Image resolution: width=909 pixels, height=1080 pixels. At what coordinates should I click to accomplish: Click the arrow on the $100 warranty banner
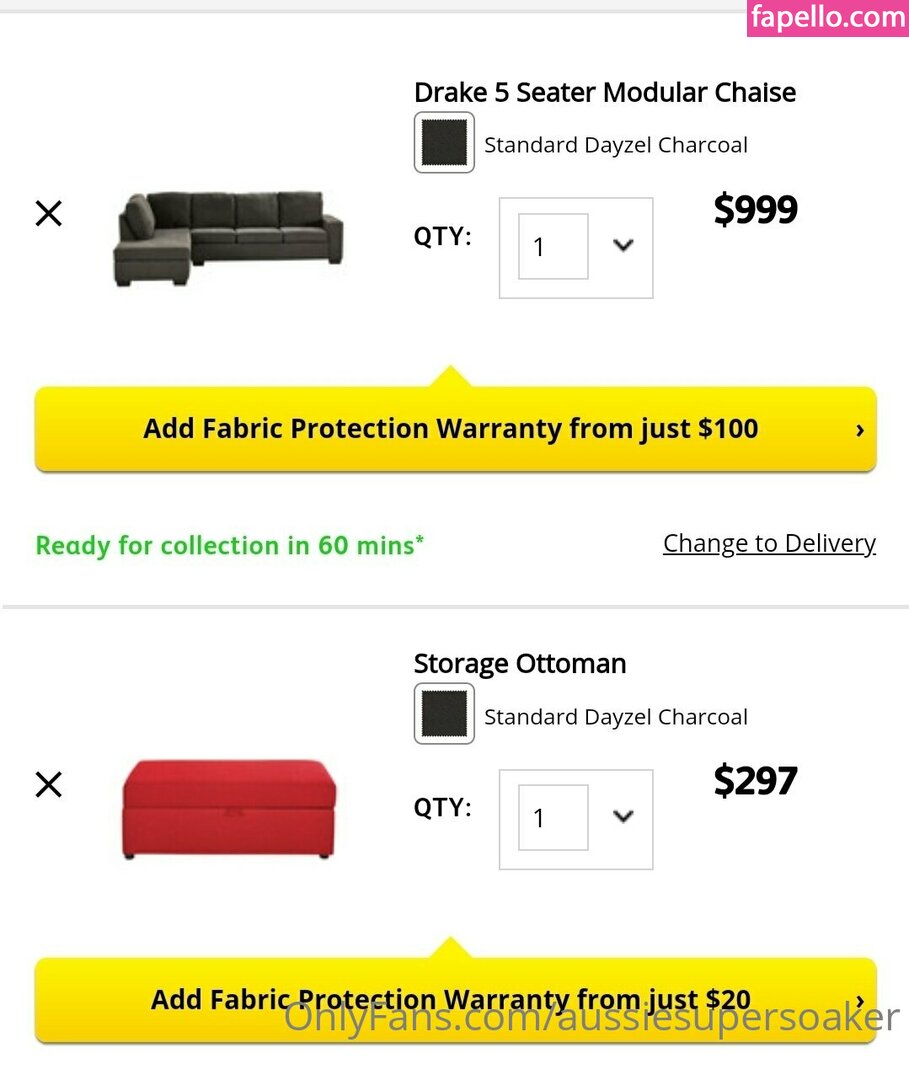(x=859, y=430)
